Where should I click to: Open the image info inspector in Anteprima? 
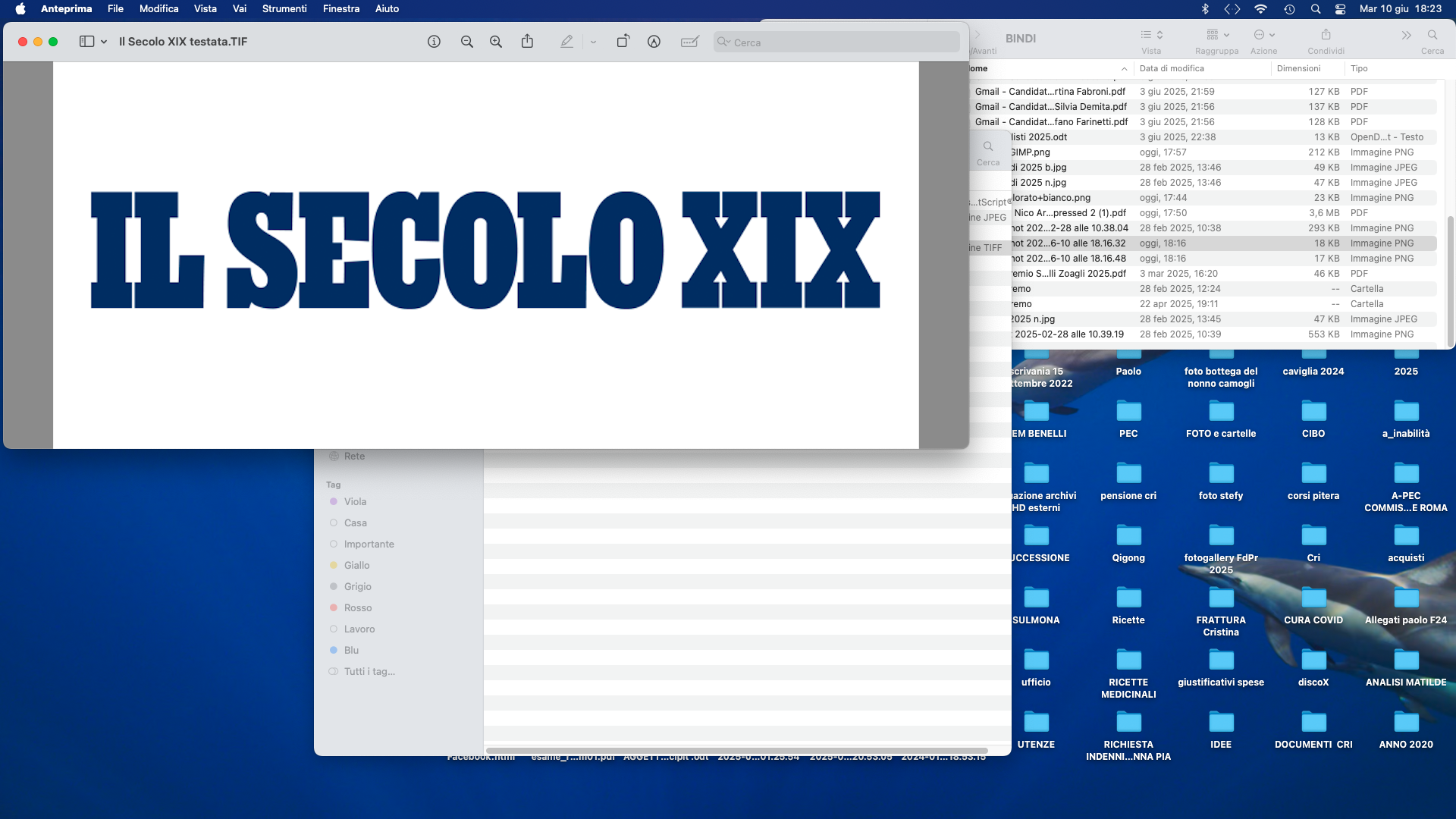(x=434, y=42)
